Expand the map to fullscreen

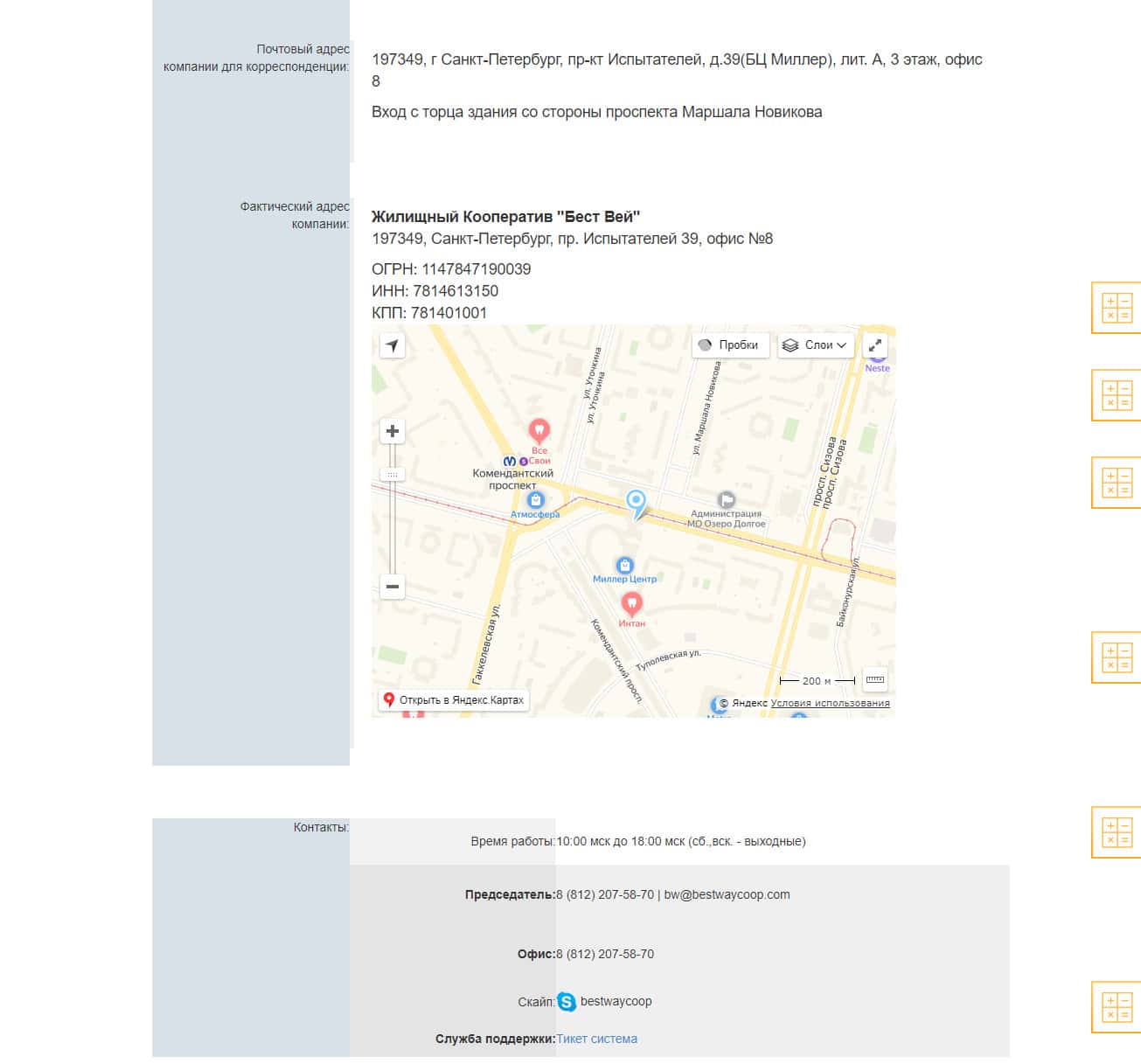875,345
